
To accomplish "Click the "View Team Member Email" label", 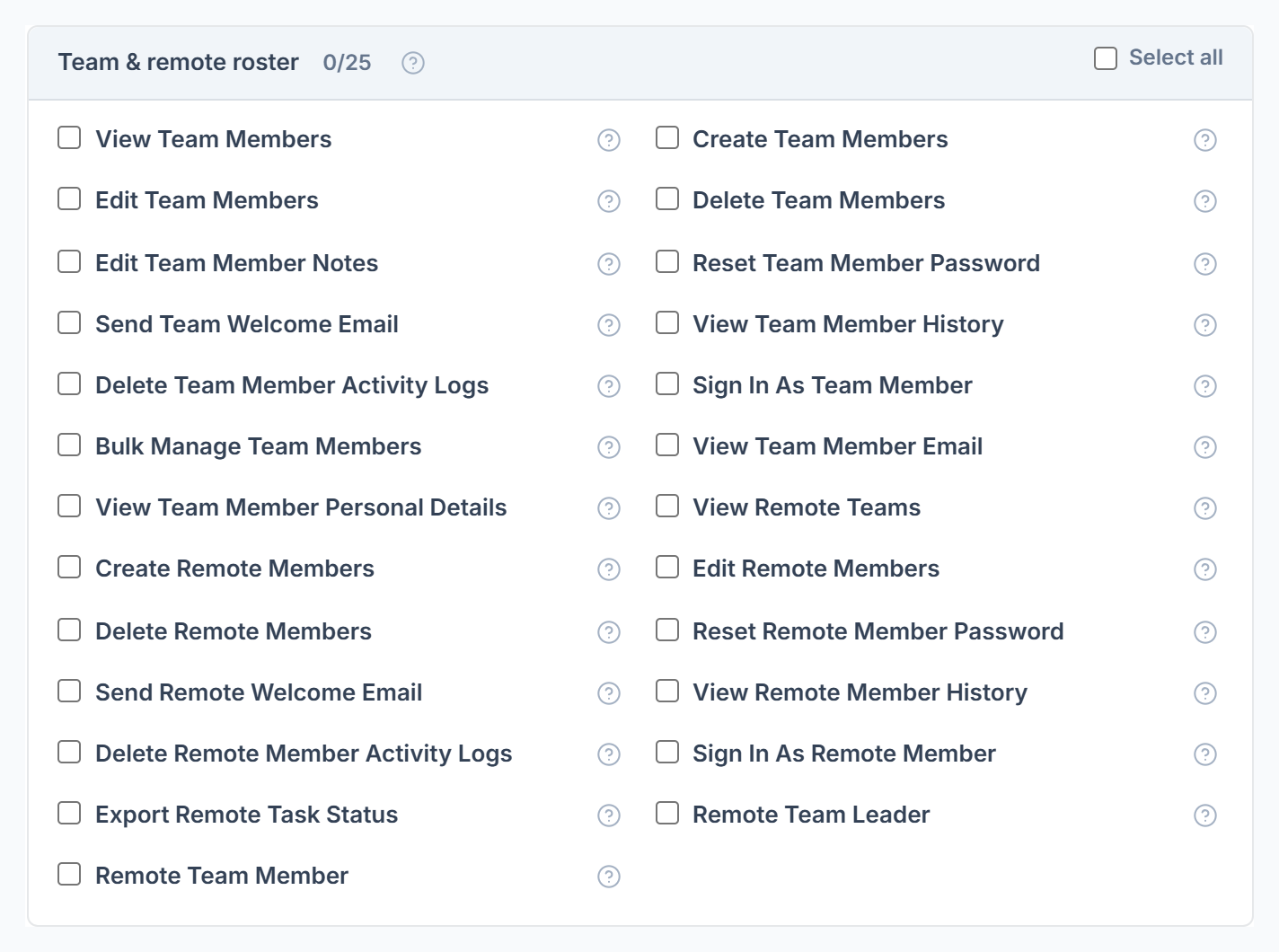I will pos(838,446).
